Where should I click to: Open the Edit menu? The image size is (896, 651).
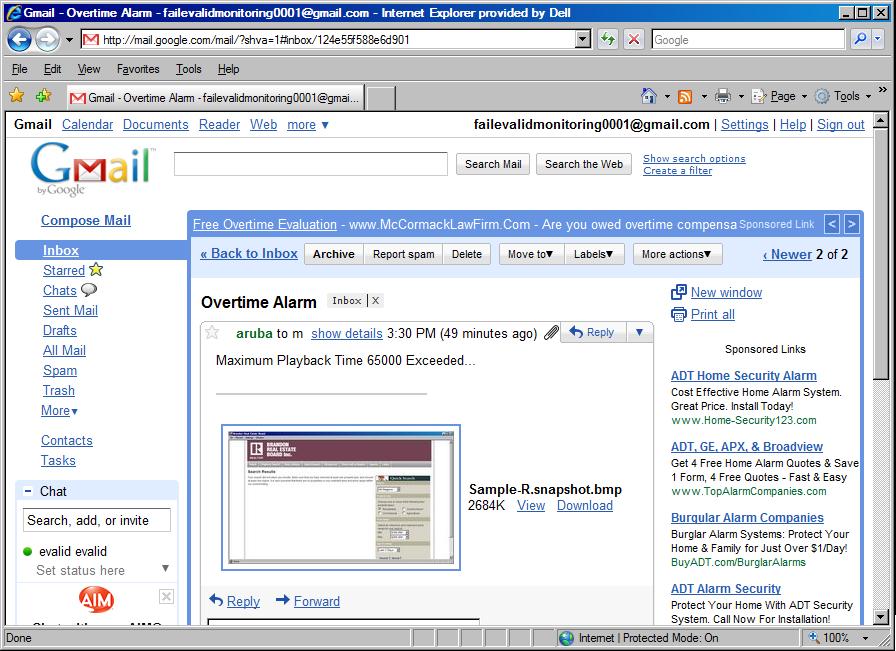click(x=53, y=69)
